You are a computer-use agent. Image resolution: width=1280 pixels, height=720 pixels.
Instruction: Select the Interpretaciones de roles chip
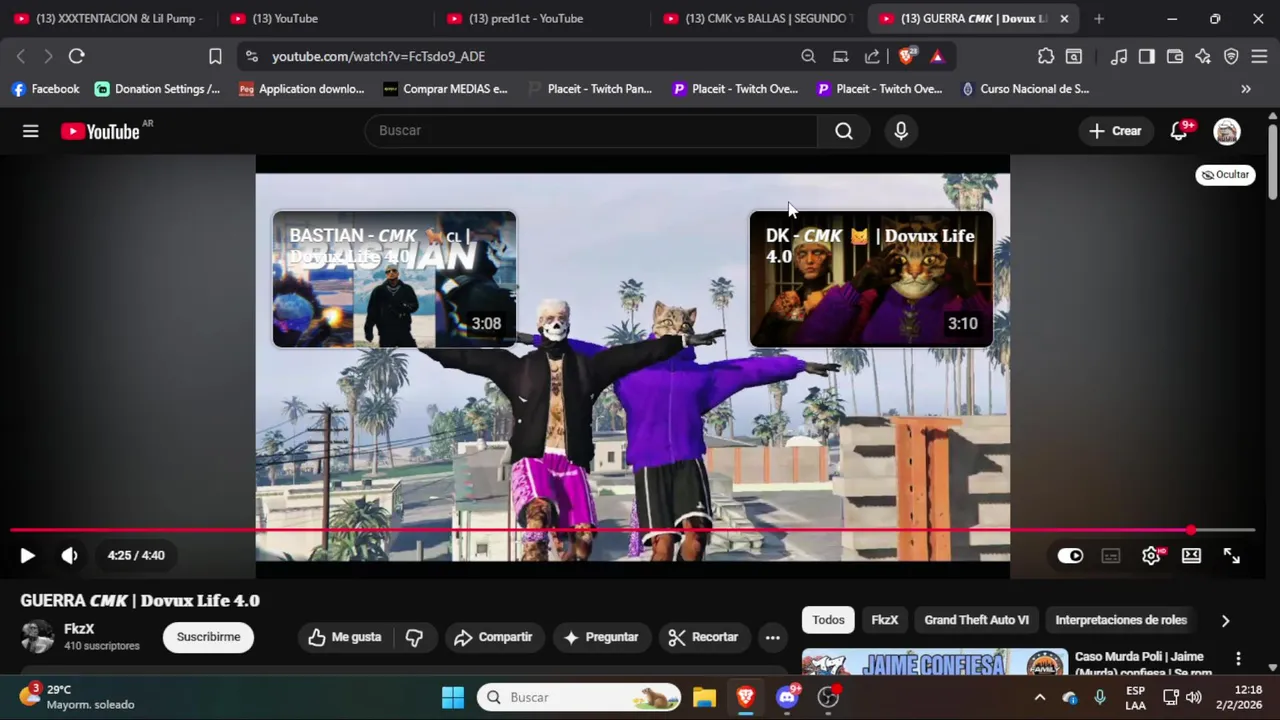tap(1121, 620)
